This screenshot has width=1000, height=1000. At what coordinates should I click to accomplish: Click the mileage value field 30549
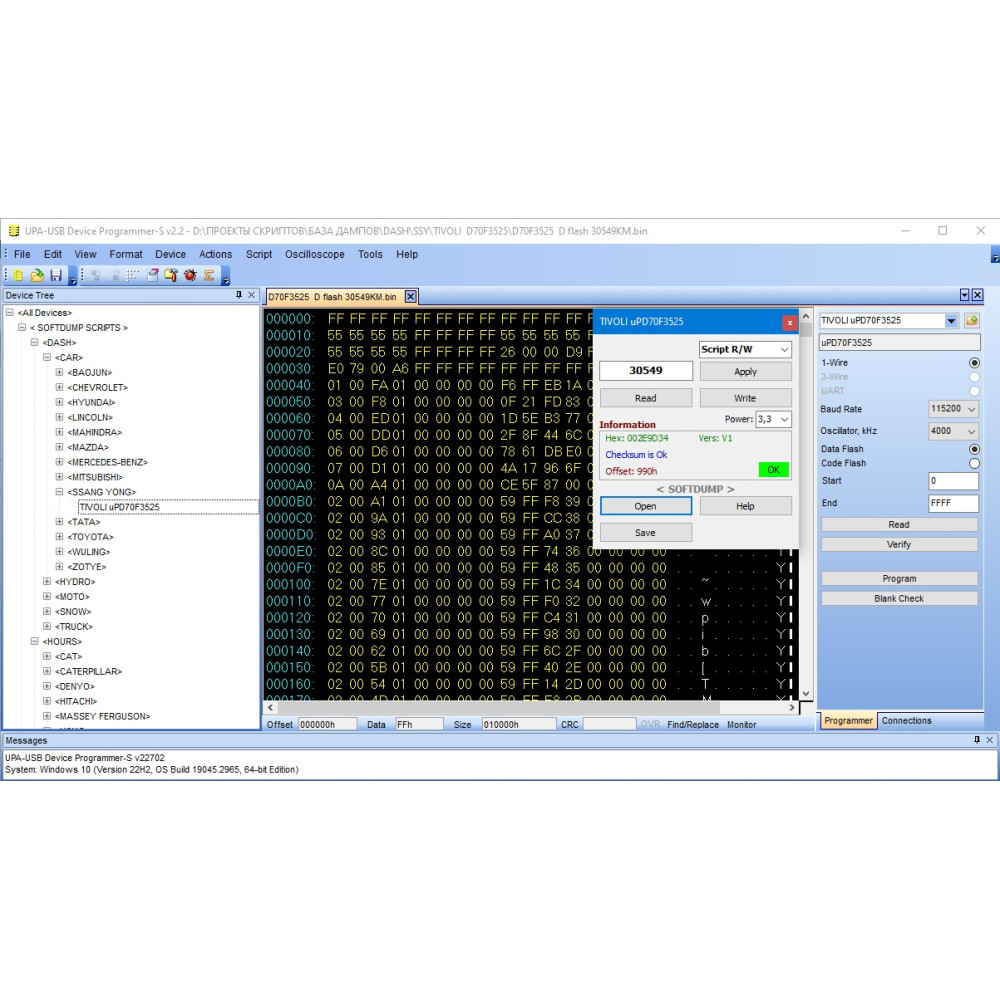click(x=645, y=371)
